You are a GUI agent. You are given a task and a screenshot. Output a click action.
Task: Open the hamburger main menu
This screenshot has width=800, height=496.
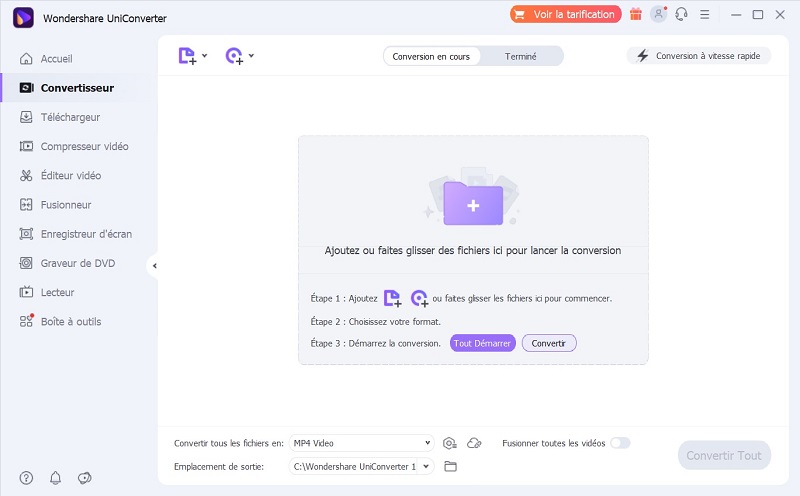pos(705,15)
